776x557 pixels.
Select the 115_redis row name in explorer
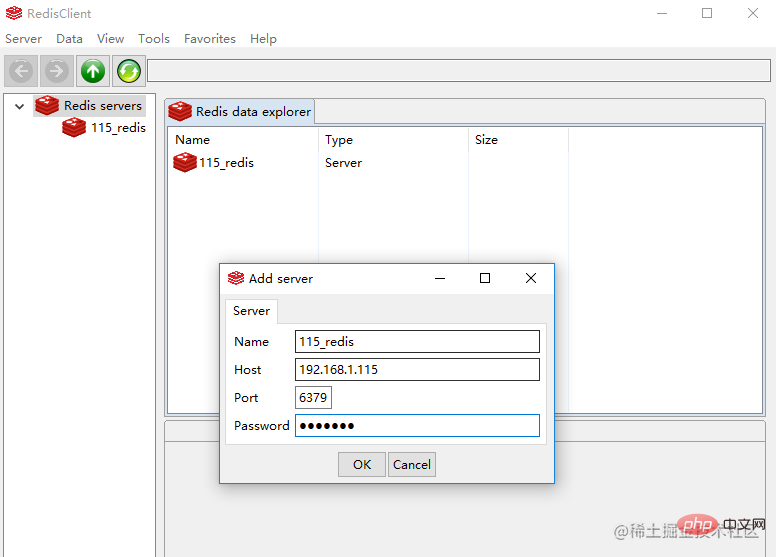pos(226,163)
